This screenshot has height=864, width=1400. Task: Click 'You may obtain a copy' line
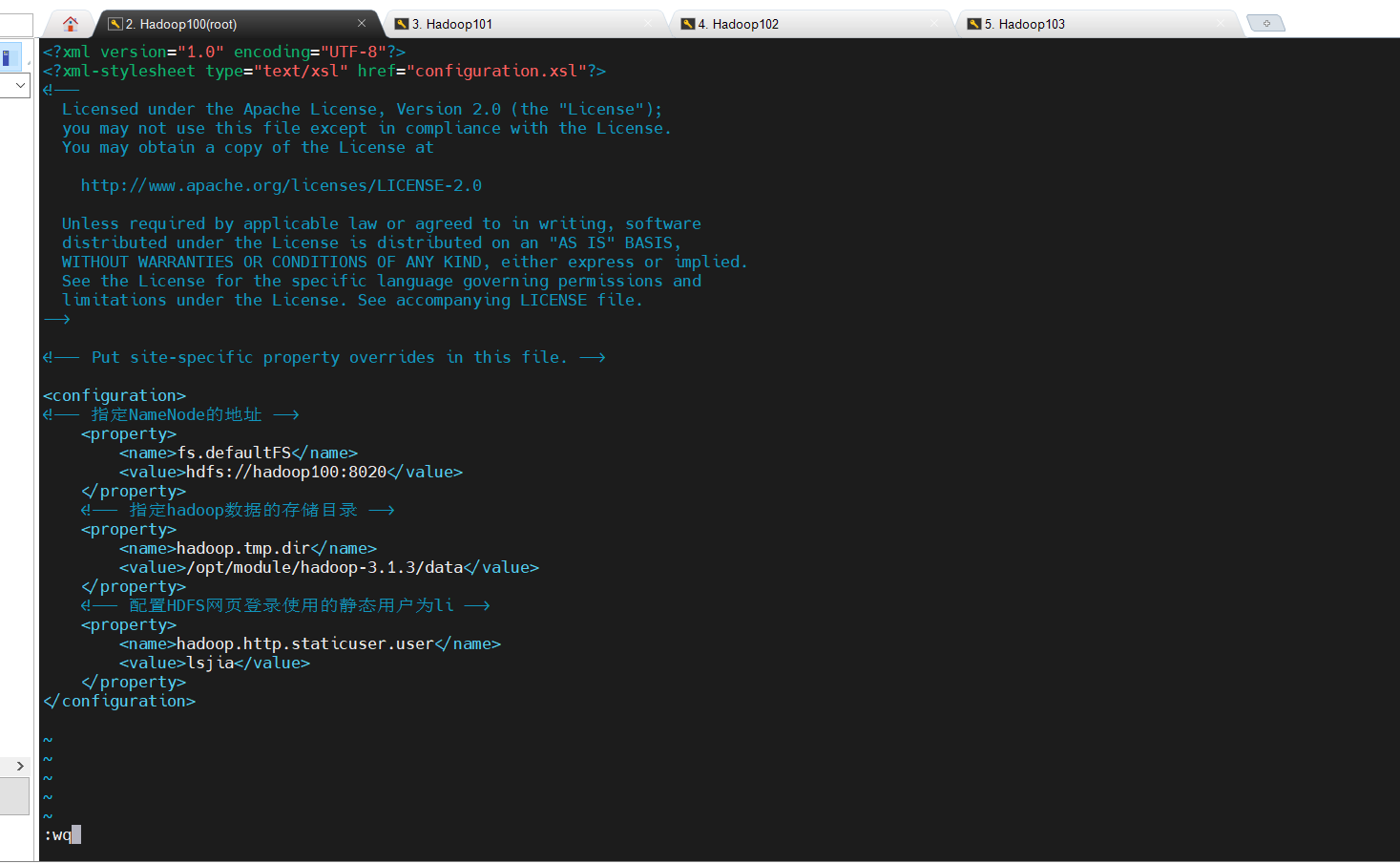(x=248, y=147)
